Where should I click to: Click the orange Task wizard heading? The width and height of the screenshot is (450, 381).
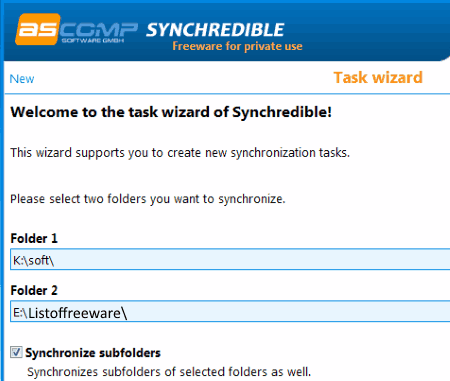tap(378, 77)
